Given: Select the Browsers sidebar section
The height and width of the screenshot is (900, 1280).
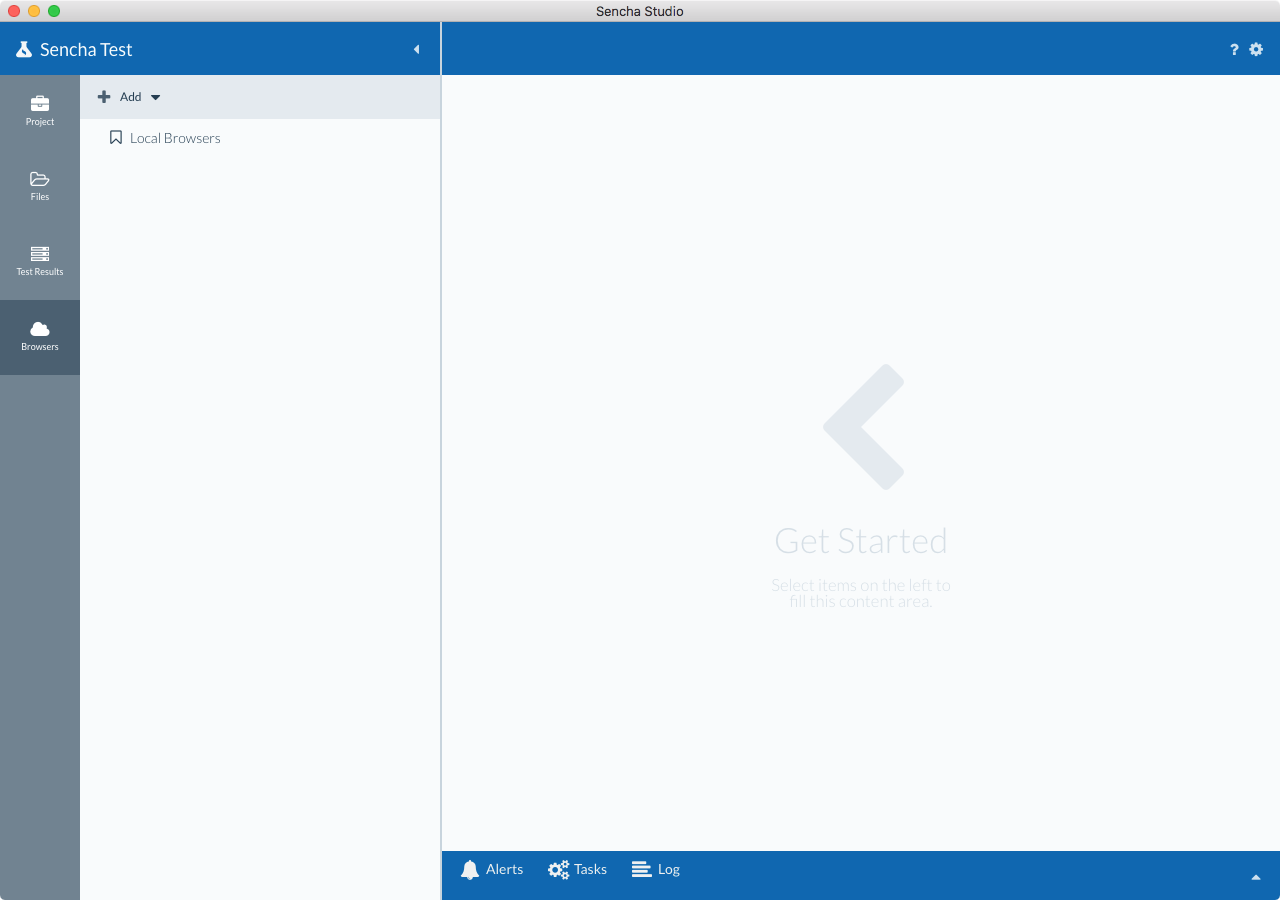Looking at the screenshot, I should [40, 337].
